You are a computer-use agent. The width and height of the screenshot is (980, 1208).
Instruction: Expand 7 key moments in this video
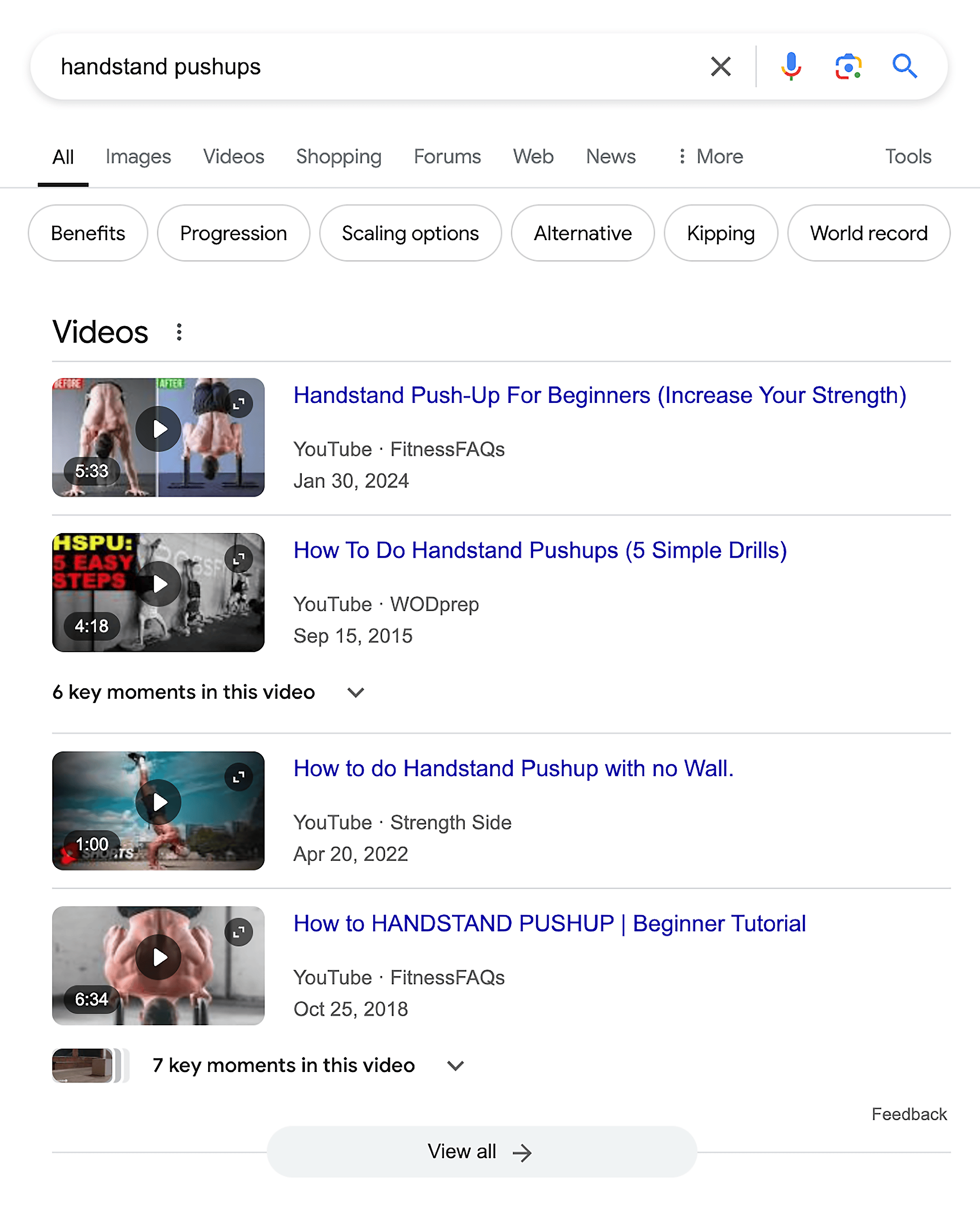456,1065
